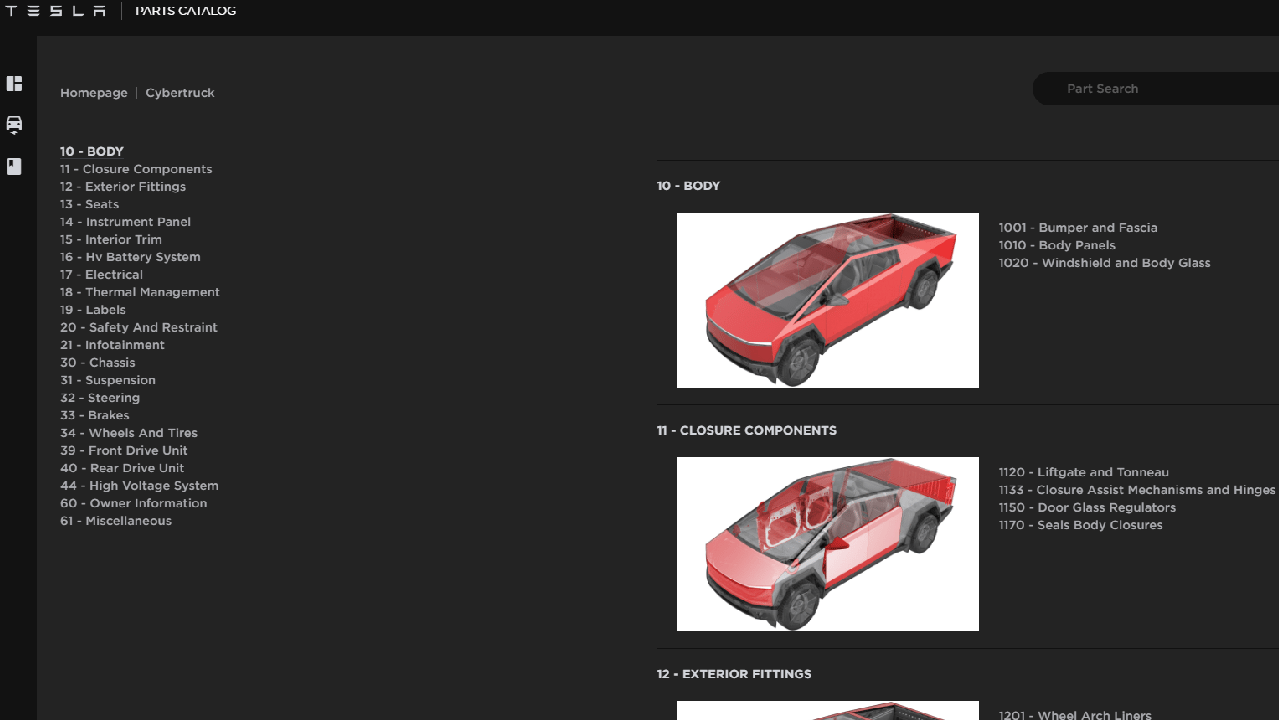The width and height of the screenshot is (1279, 720).
Task: Select 13 - Seats category
Action: pyautogui.click(x=90, y=204)
